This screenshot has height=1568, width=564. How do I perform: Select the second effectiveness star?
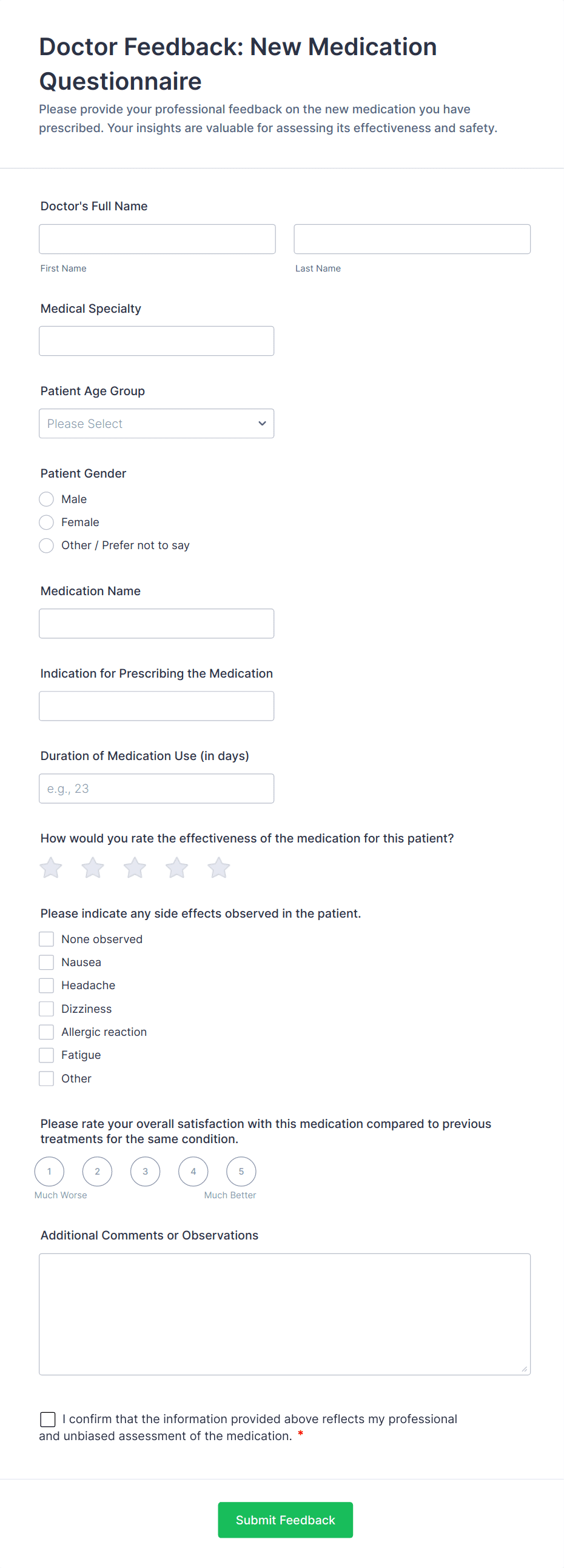click(93, 867)
